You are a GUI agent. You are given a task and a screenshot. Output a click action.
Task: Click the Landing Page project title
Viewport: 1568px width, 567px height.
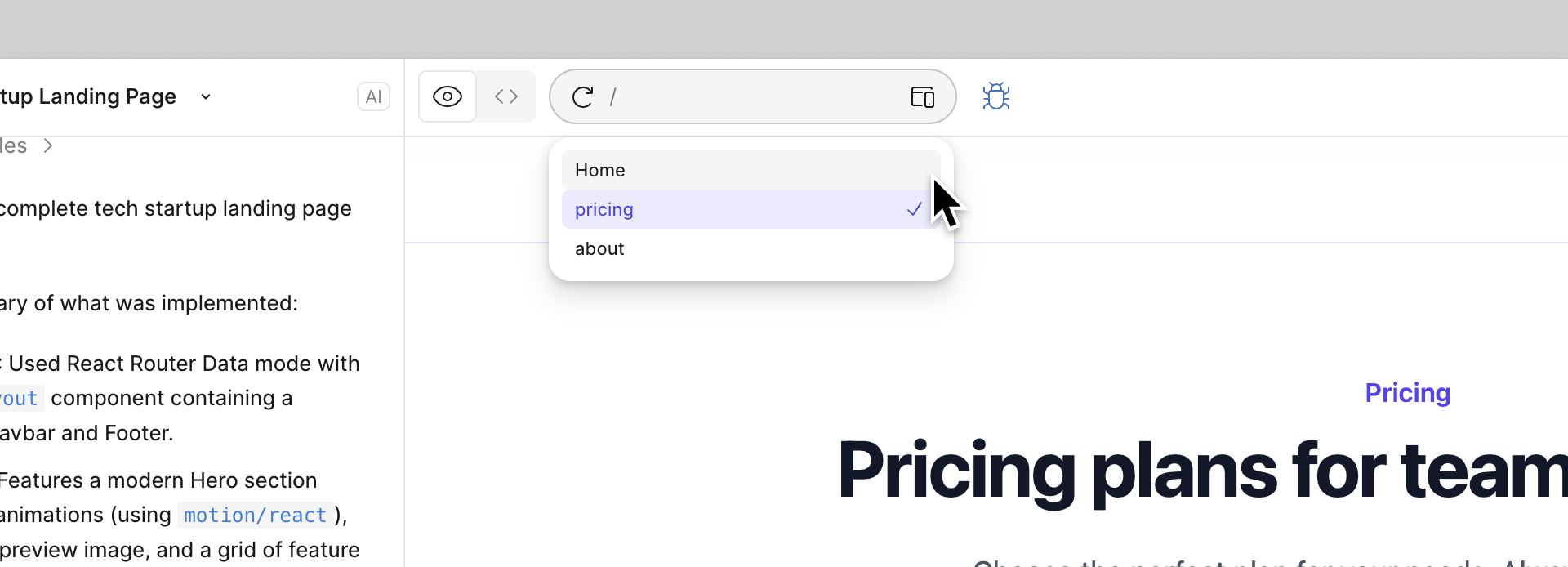[x=88, y=97]
